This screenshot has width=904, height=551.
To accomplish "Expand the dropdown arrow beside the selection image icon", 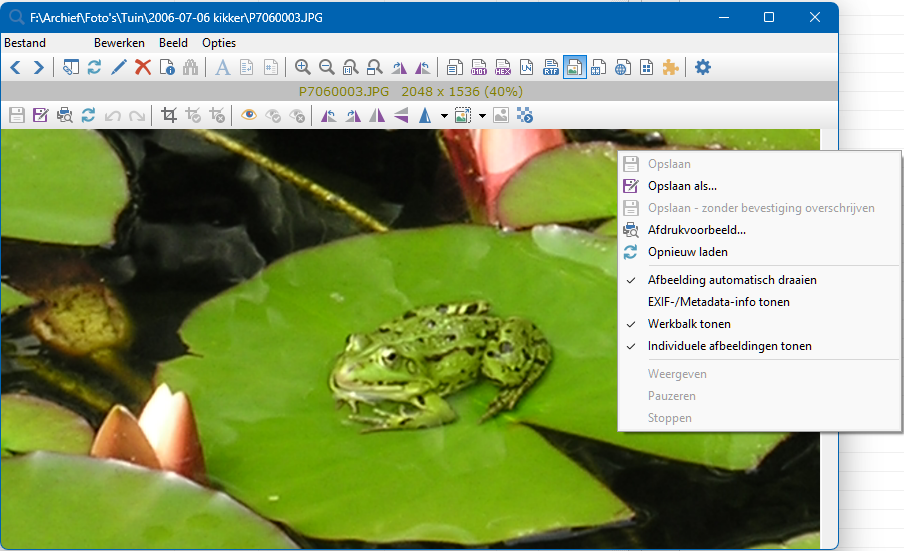I will click(x=482, y=116).
